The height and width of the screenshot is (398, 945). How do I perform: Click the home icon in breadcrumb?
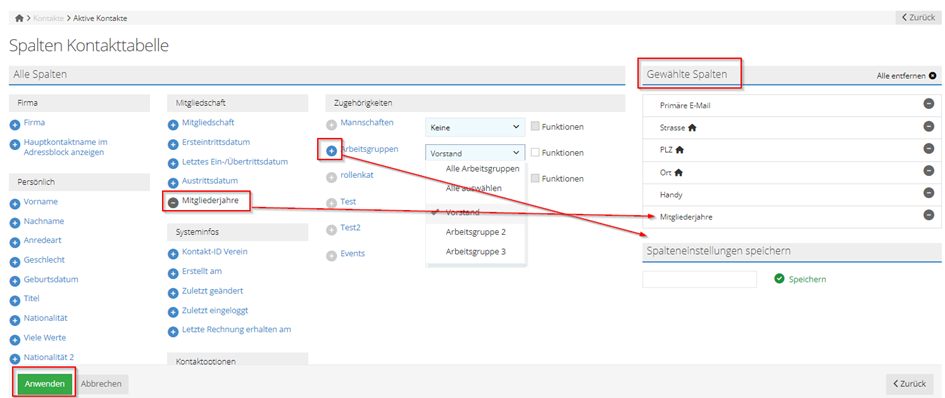(x=19, y=18)
